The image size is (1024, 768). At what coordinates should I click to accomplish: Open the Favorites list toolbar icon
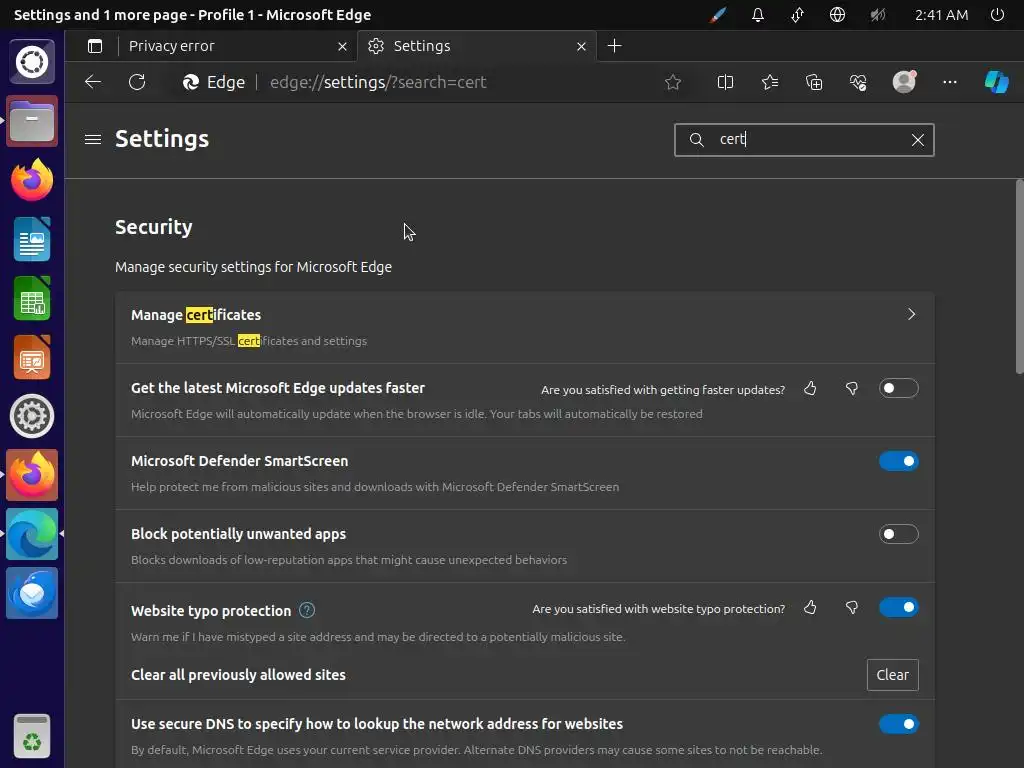click(770, 82)
